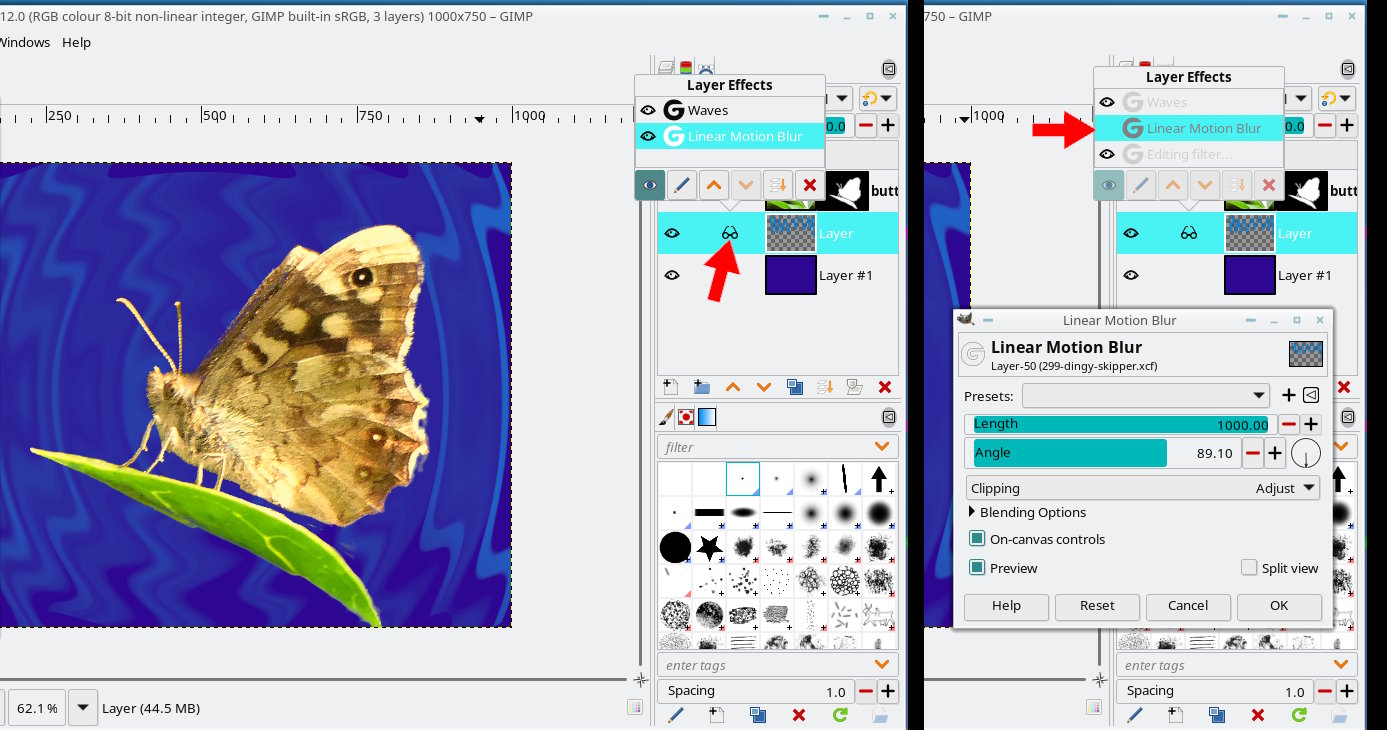1387x730 pixels.
Task: Duplicate the layer in left window
Action: 795,387
